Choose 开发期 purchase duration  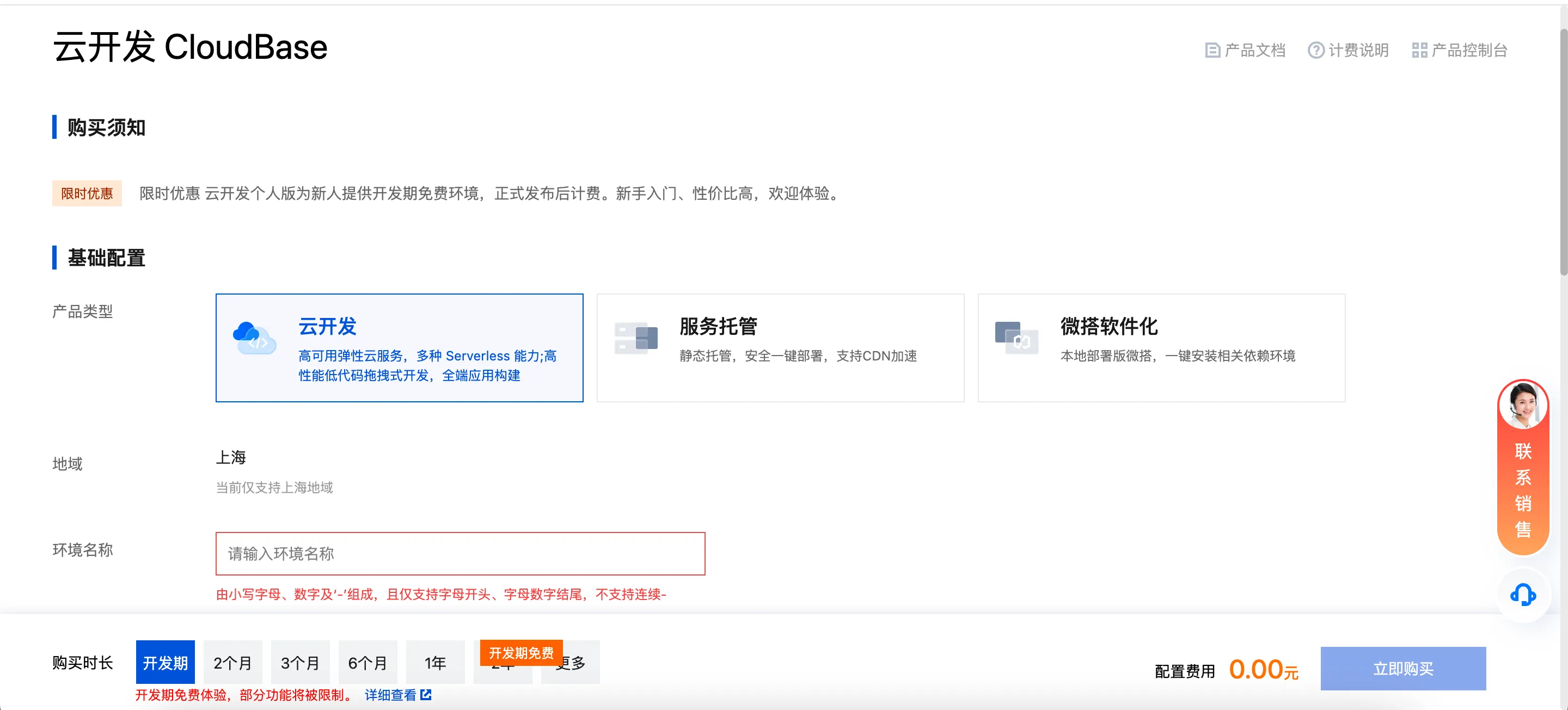pos(165,662)
